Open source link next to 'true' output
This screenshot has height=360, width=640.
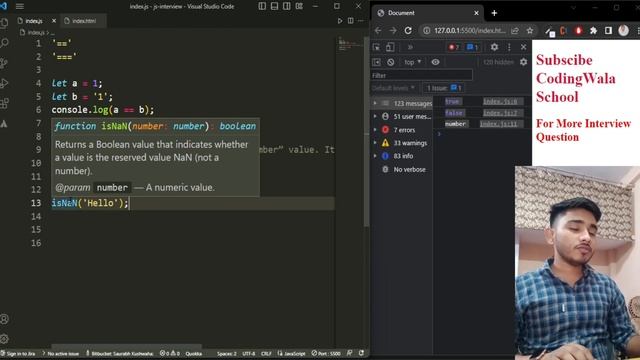point(500,101)
